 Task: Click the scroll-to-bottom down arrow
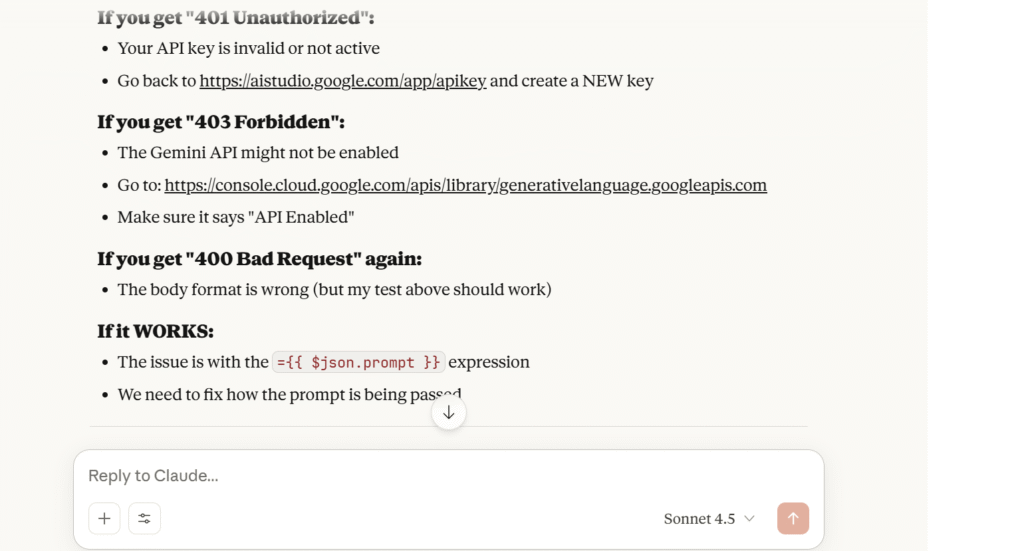449,412
